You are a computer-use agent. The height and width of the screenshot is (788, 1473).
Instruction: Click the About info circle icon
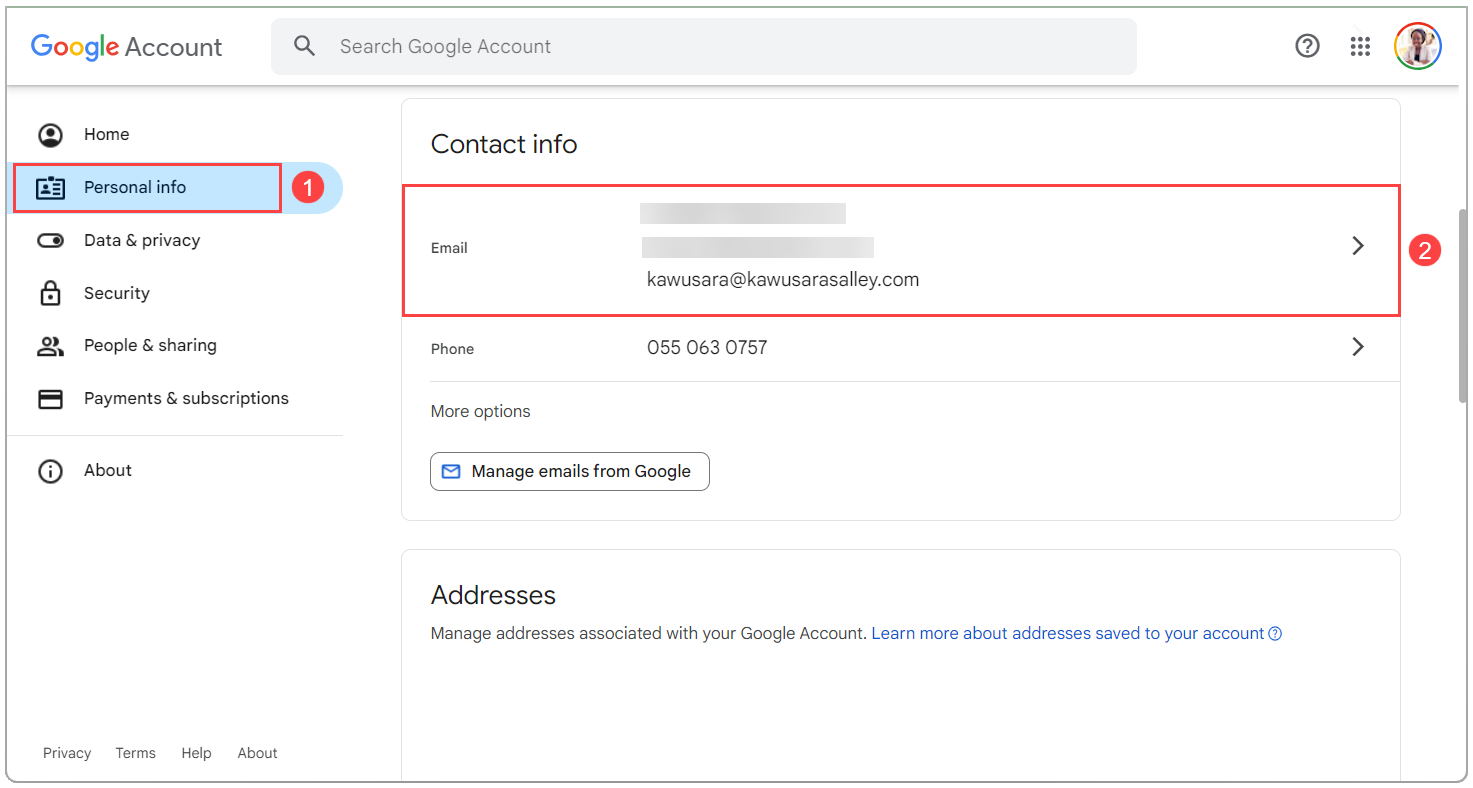point(50,471)
